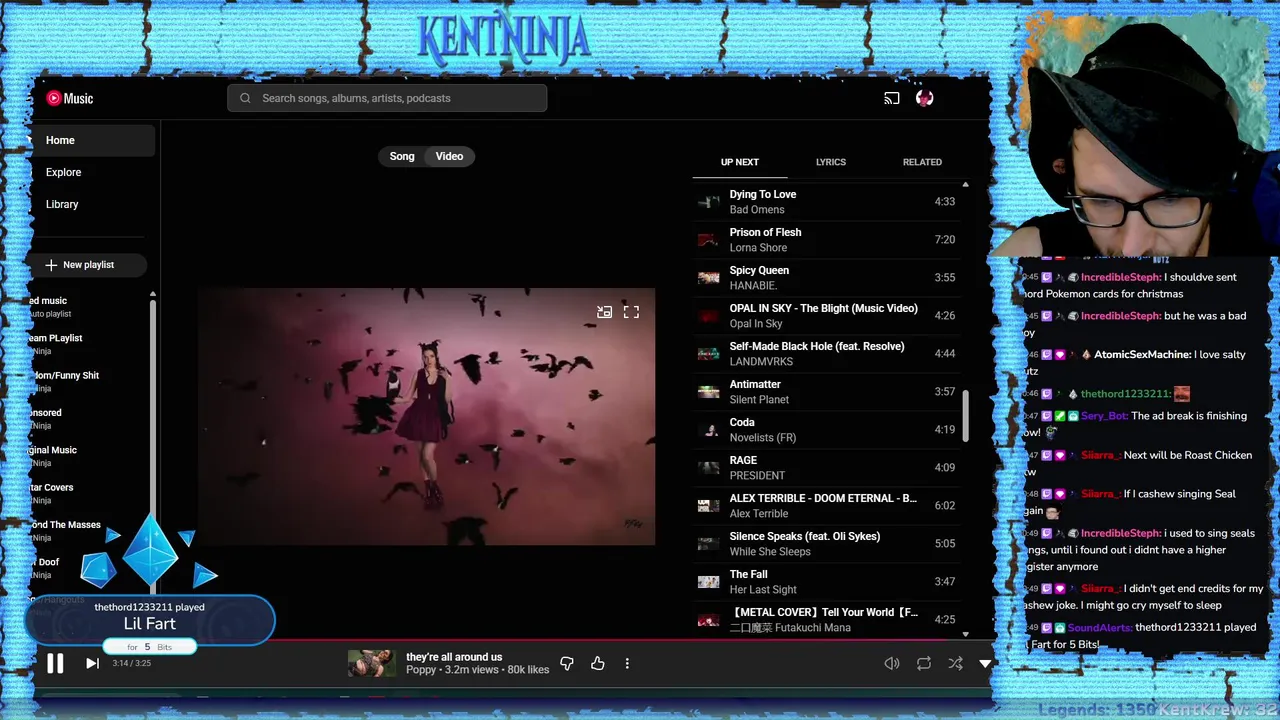The width and height of the screenshot is (1280, 720).
Task: Click the song title they're all around us
Action: click(x=454, y=657)
